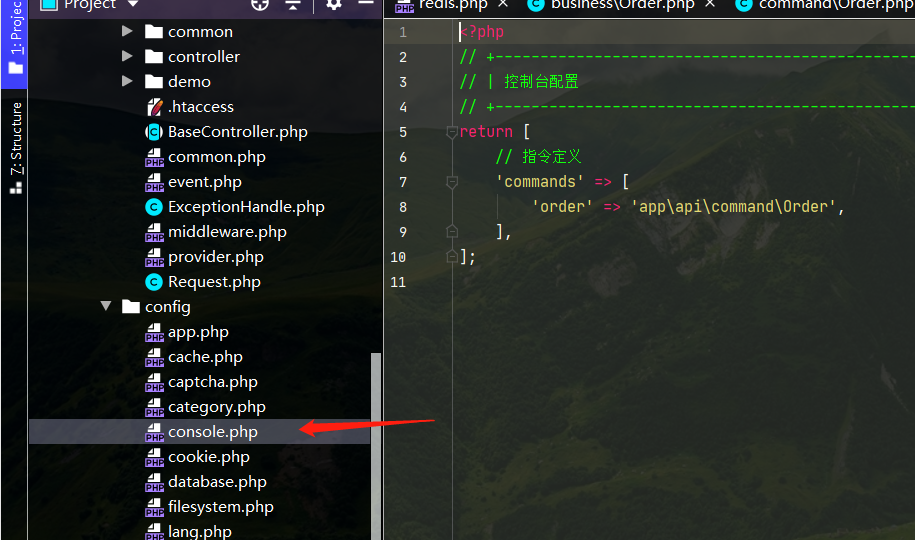Click the console.php PHP file icon

(x=154, y=433)
